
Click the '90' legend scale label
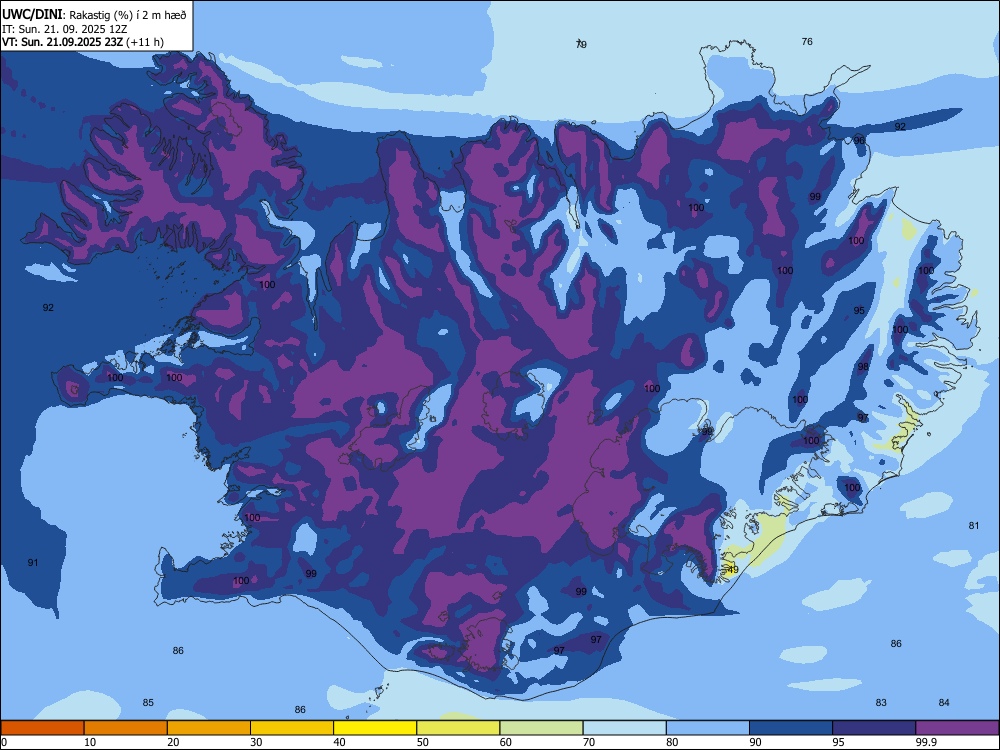[755, 742]
